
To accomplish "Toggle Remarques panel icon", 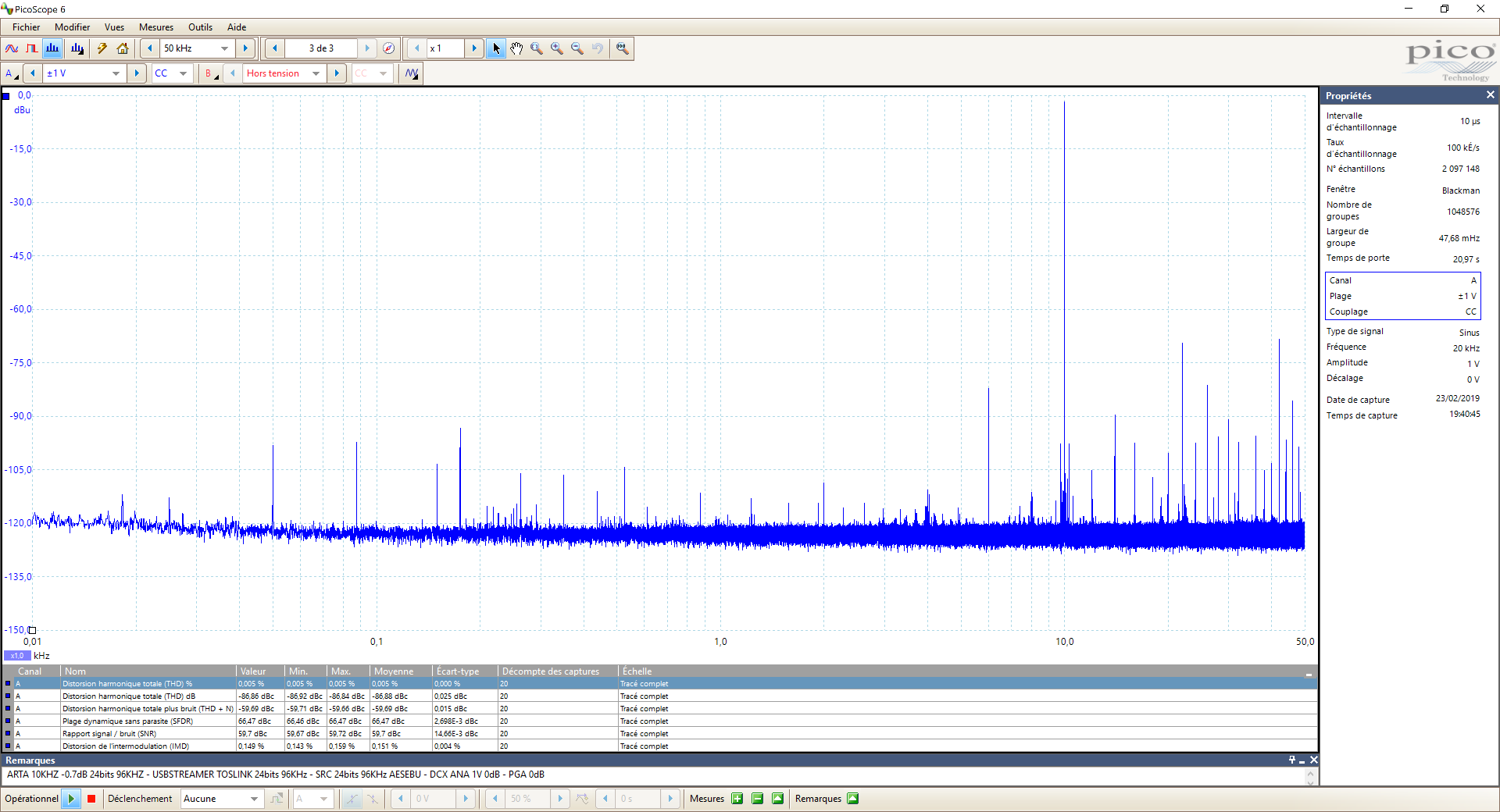I will coord(853,799).
